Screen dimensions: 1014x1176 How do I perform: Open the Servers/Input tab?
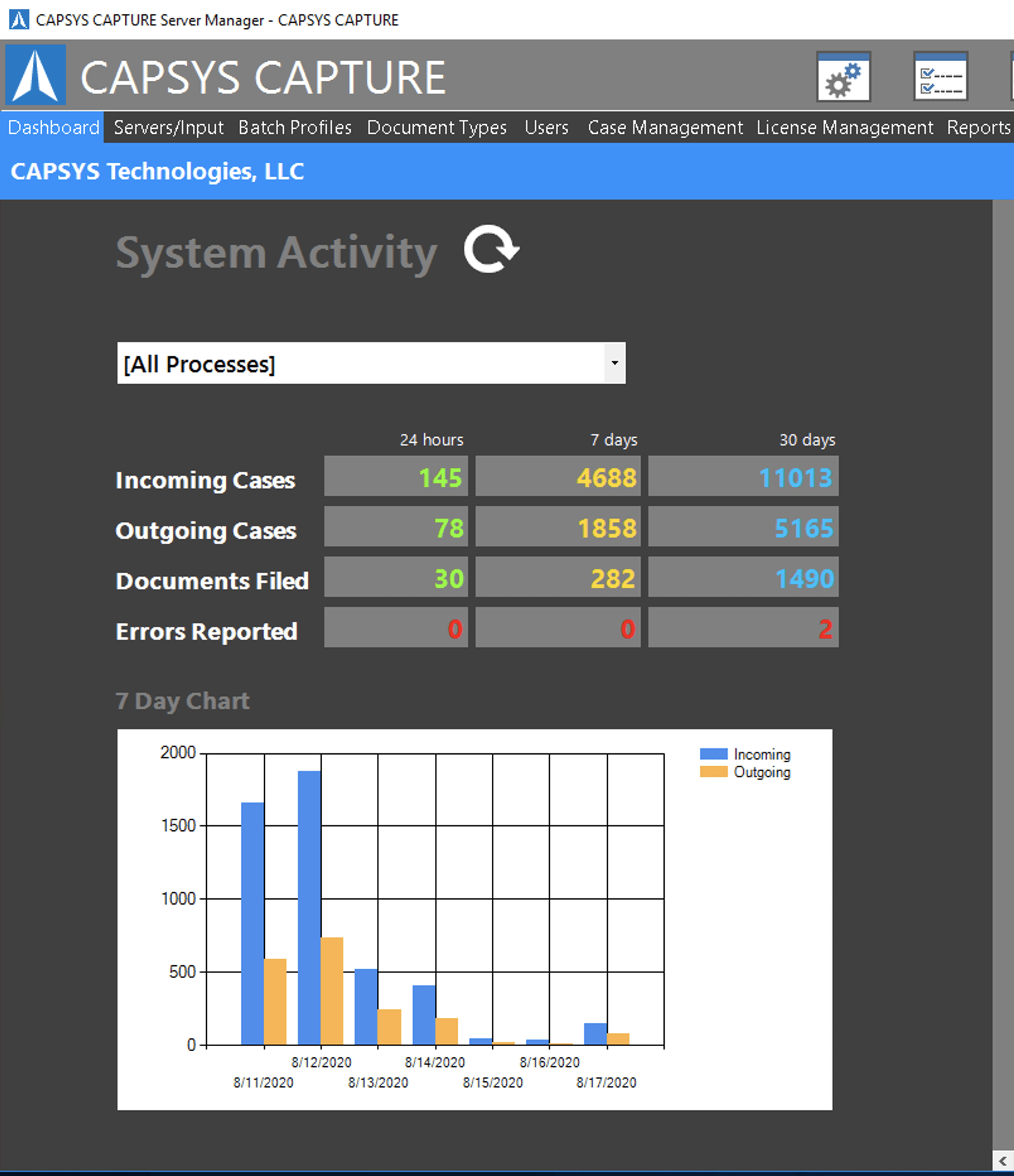168,127
